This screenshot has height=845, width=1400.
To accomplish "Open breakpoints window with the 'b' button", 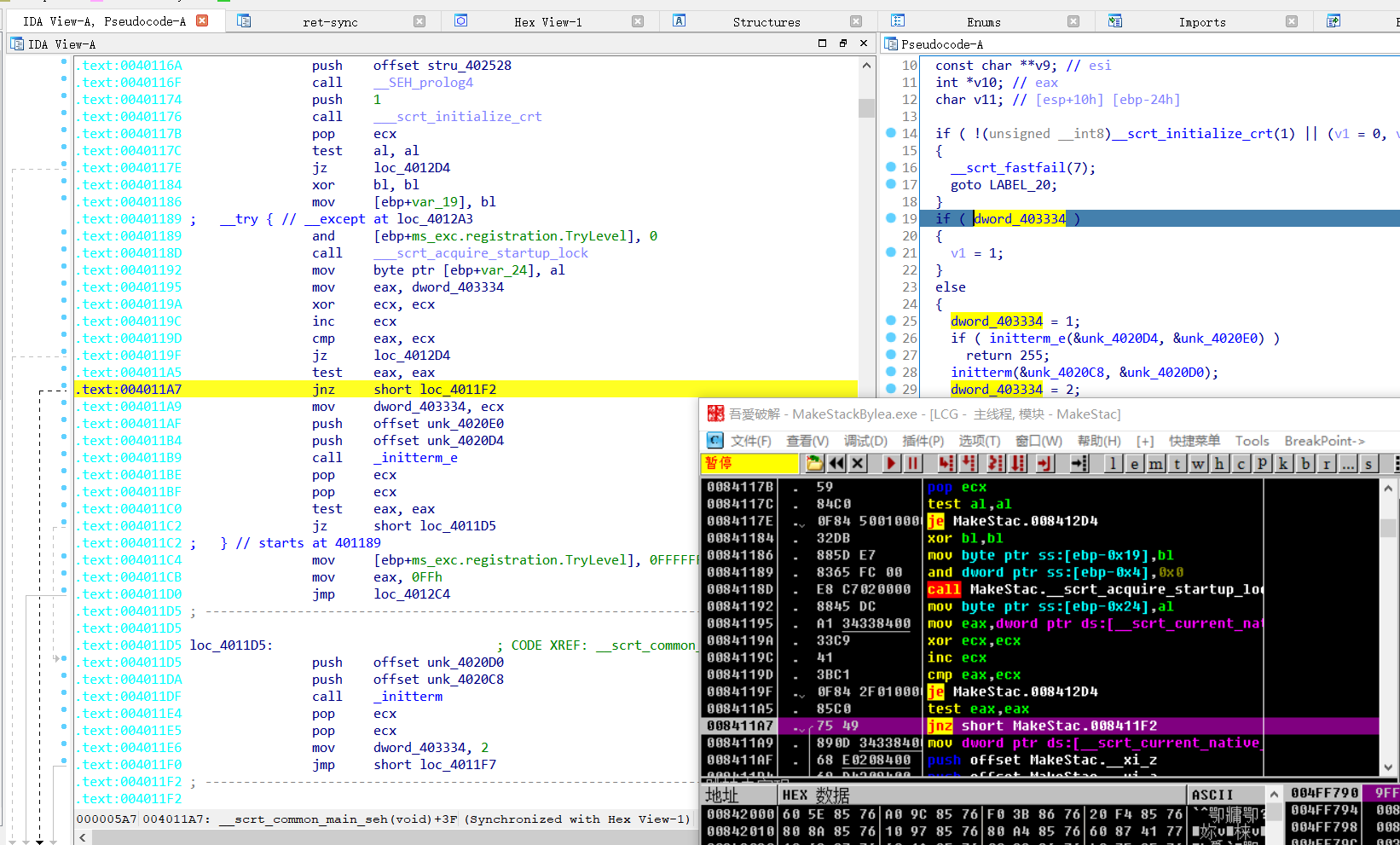I will pos(1305,463).
